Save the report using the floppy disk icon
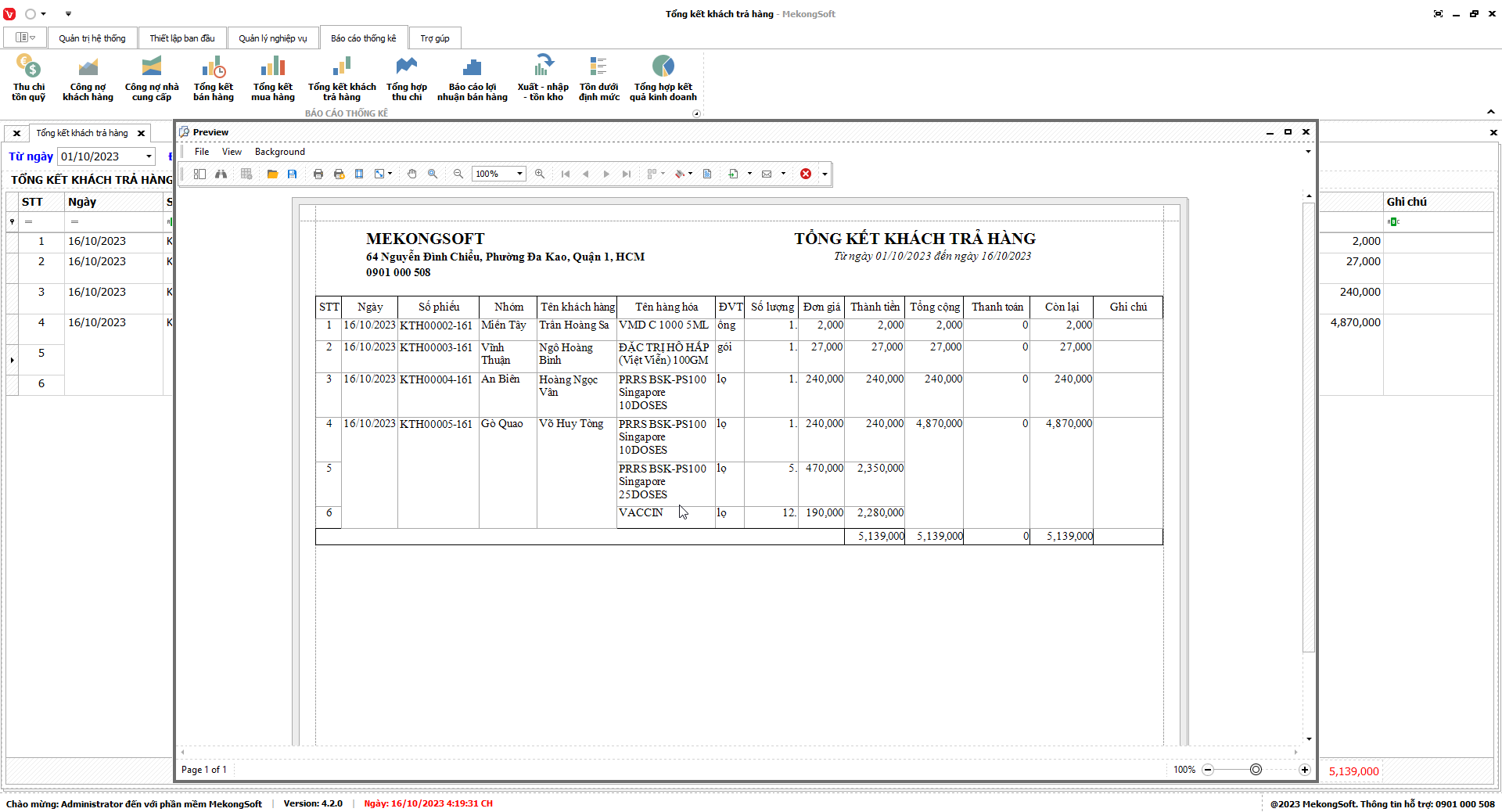The height and width of the screenshot is (812, 1502). coord(292,174)
